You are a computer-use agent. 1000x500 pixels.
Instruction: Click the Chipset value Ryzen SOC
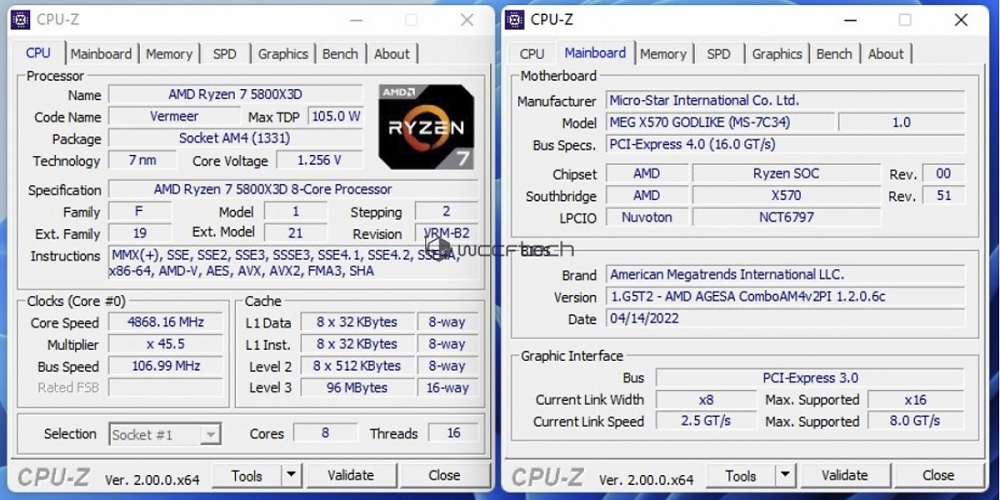click(786, 173)
